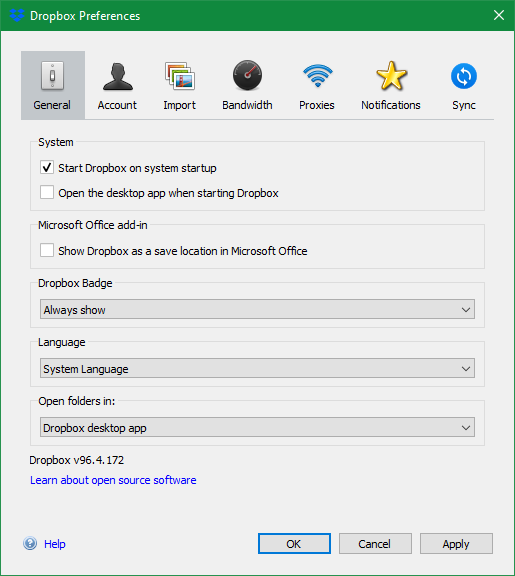Uncheck Start Dropbox on system startup
The image size is (515, 576).
47,168
